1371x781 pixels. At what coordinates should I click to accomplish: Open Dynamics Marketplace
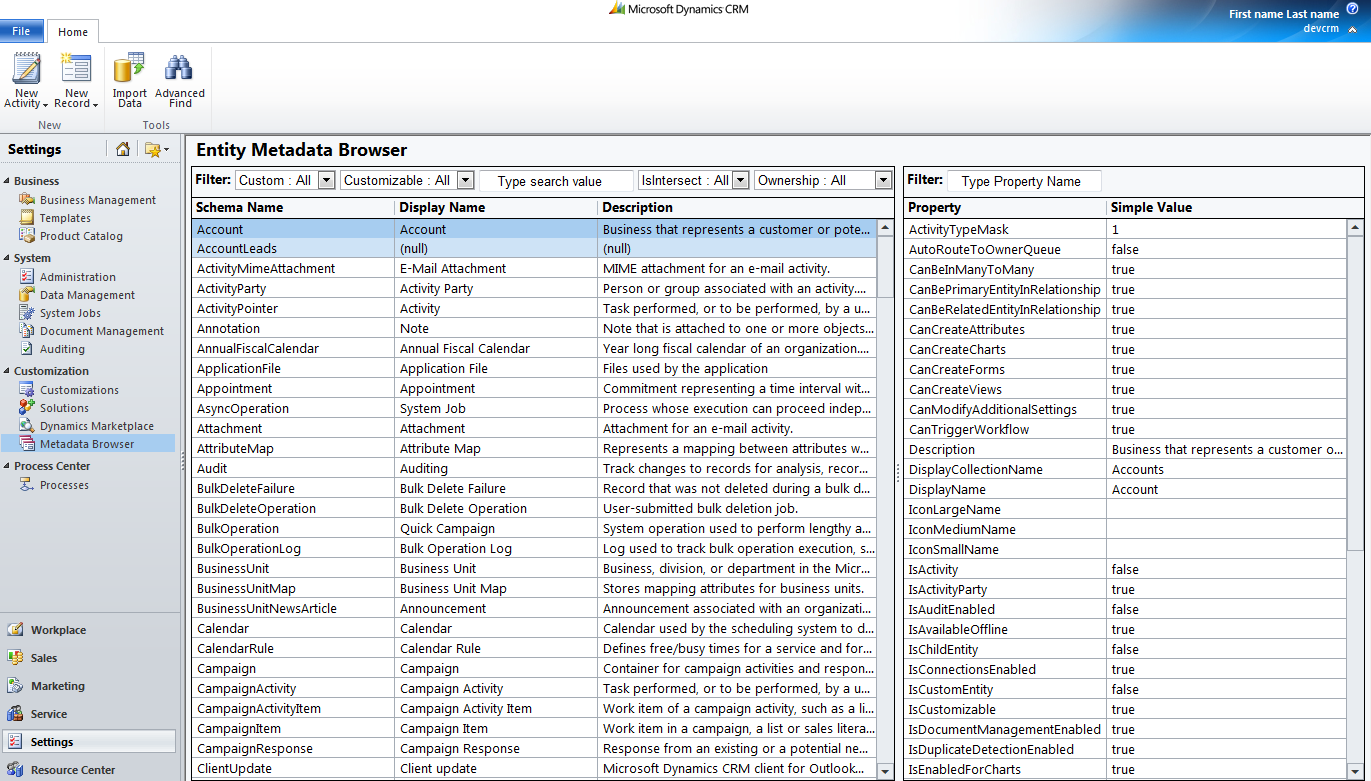[97, 426]
